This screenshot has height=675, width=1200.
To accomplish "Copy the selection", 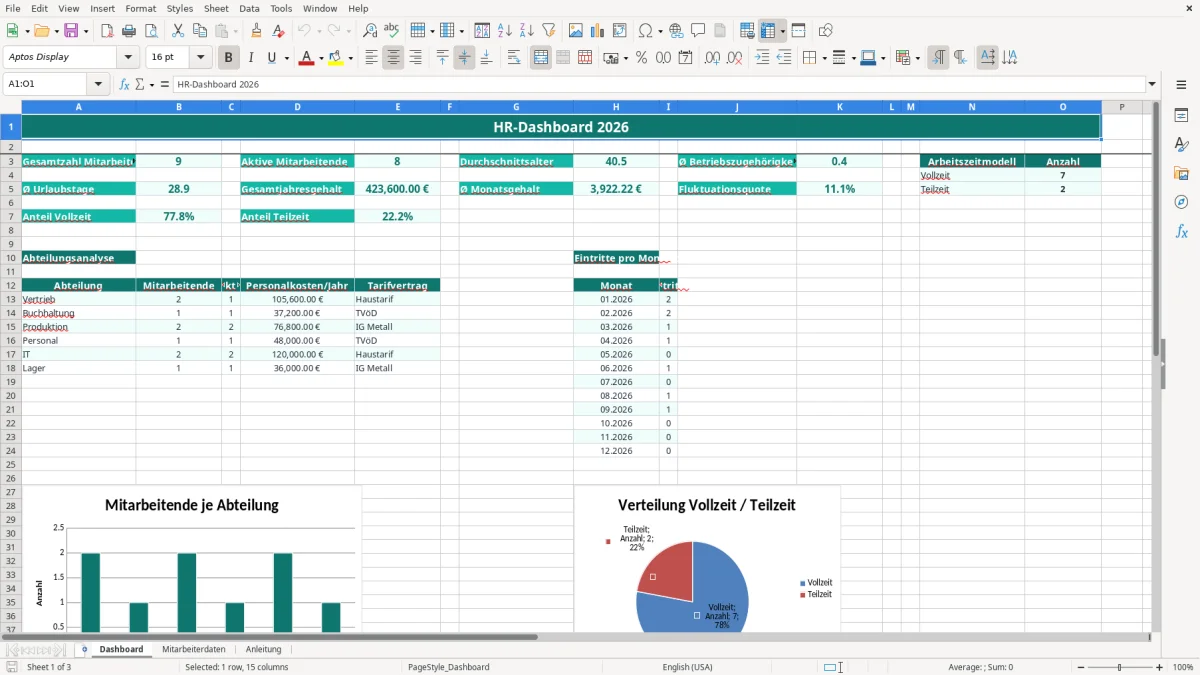I will pos(200,31).
